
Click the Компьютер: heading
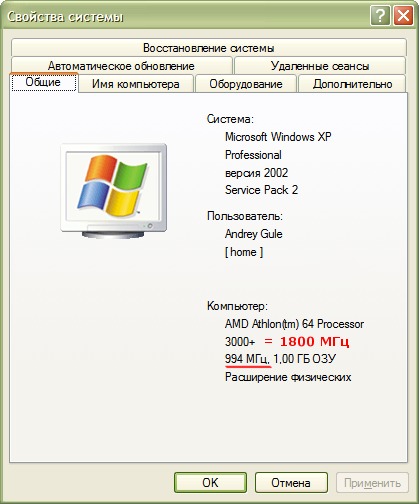click(x=237, y=306)
